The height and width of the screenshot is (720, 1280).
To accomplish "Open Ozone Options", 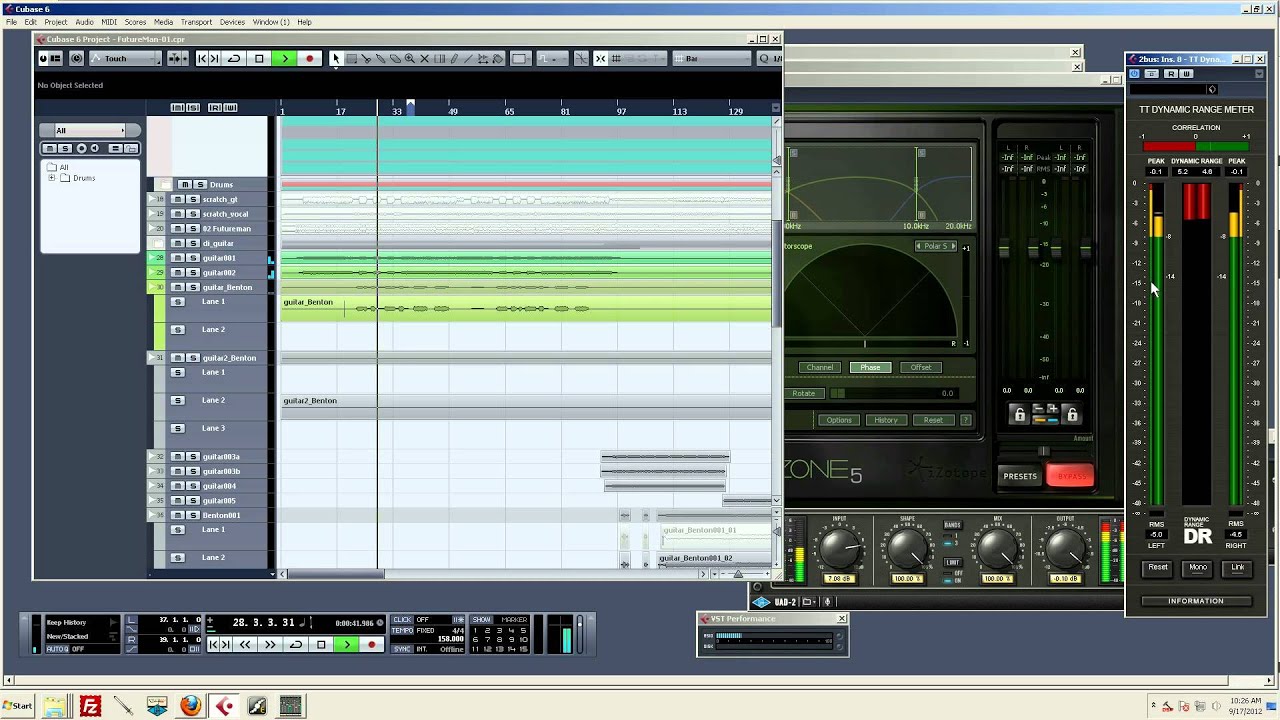I will (x=839, y=420).
